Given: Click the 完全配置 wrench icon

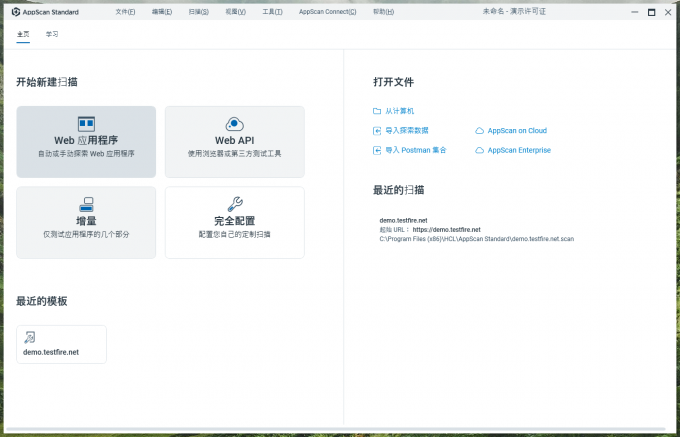Looking at the screenshot, I should click(235, 204).
